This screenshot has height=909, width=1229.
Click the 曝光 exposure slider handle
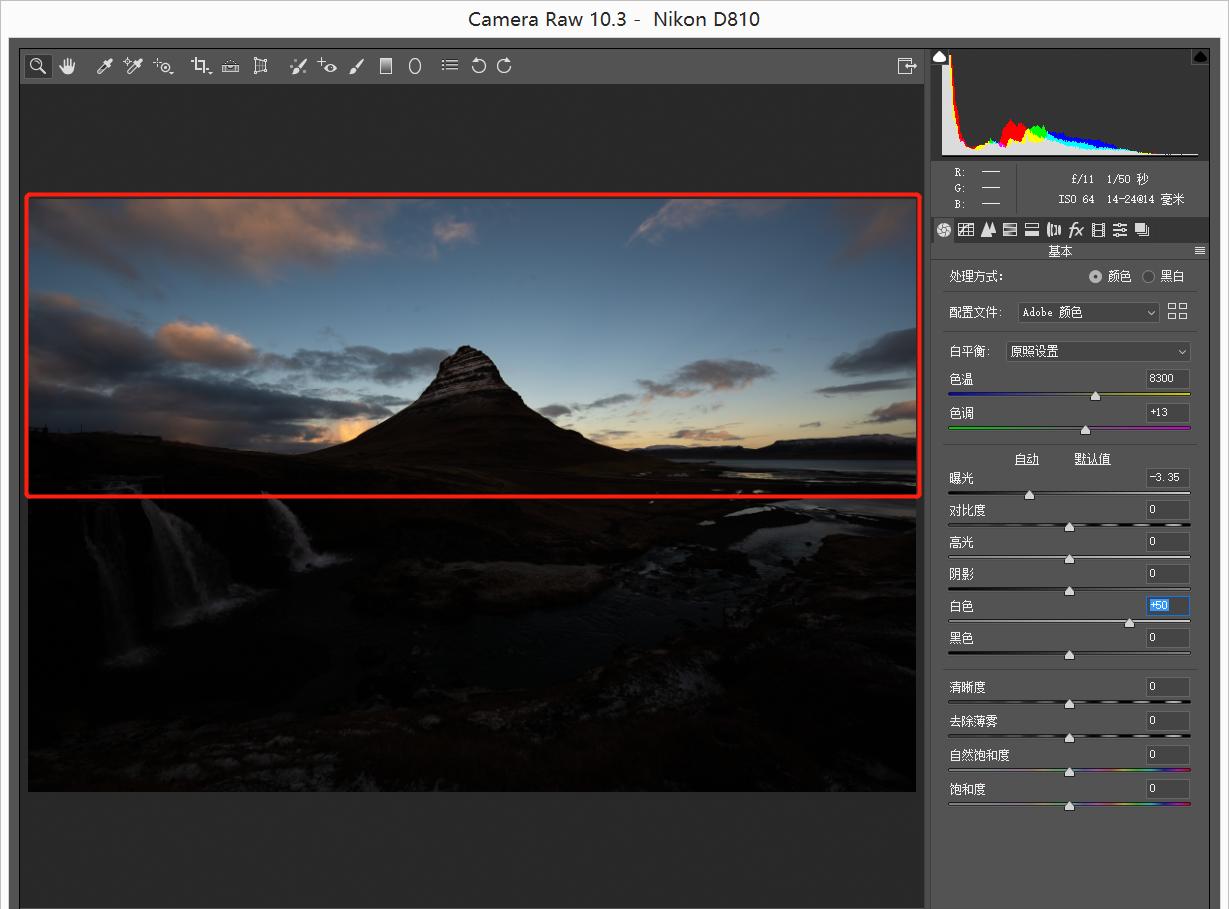tap(1029, 494)
